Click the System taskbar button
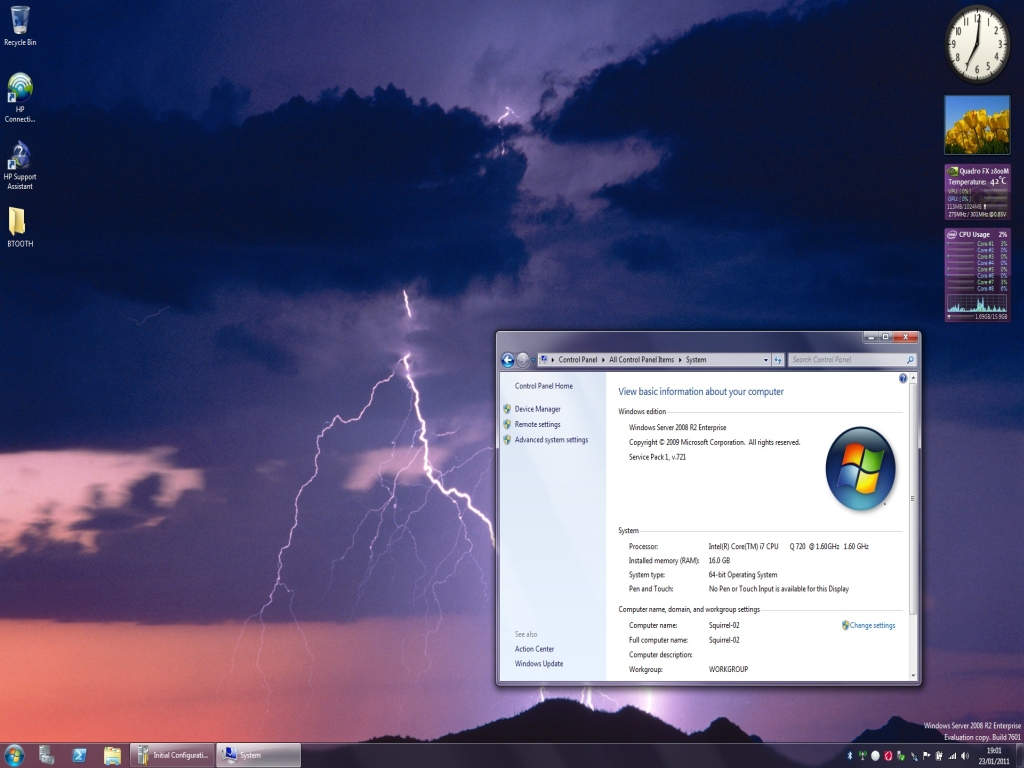The image size is (1024, 768). coord(258,756)
